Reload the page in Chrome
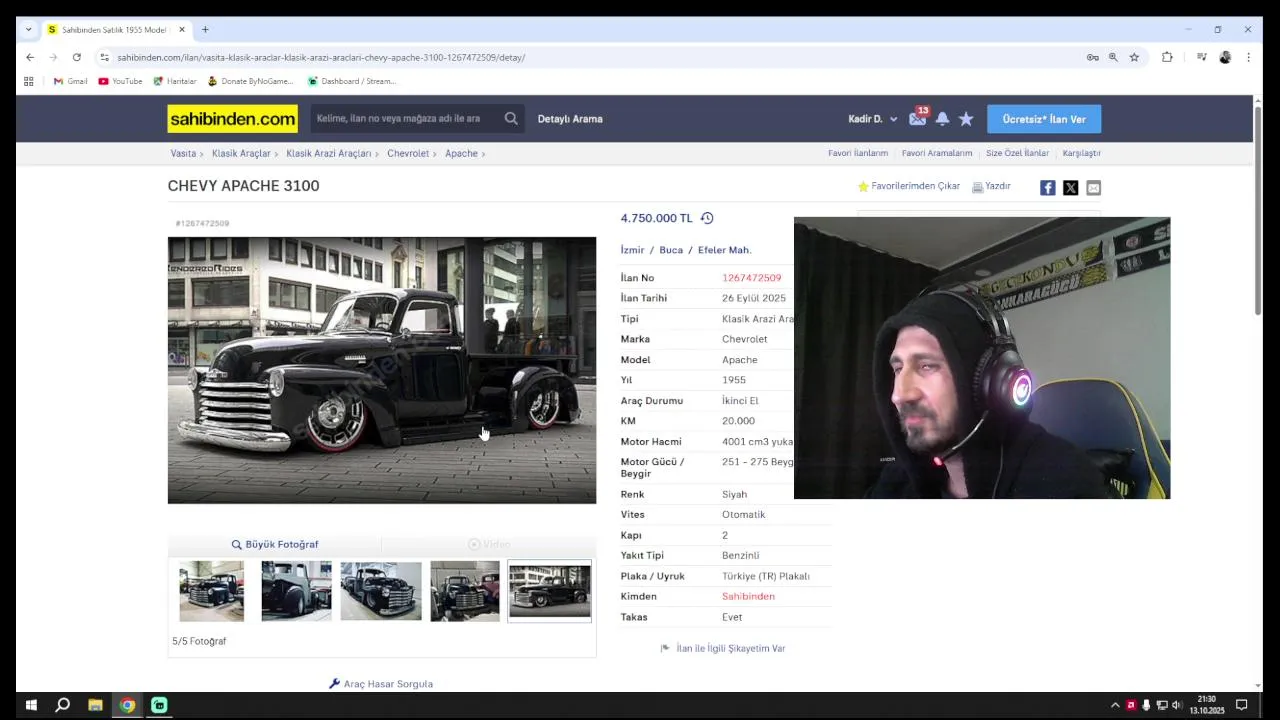The image size is (1280, 720). [x=76, y=57]
